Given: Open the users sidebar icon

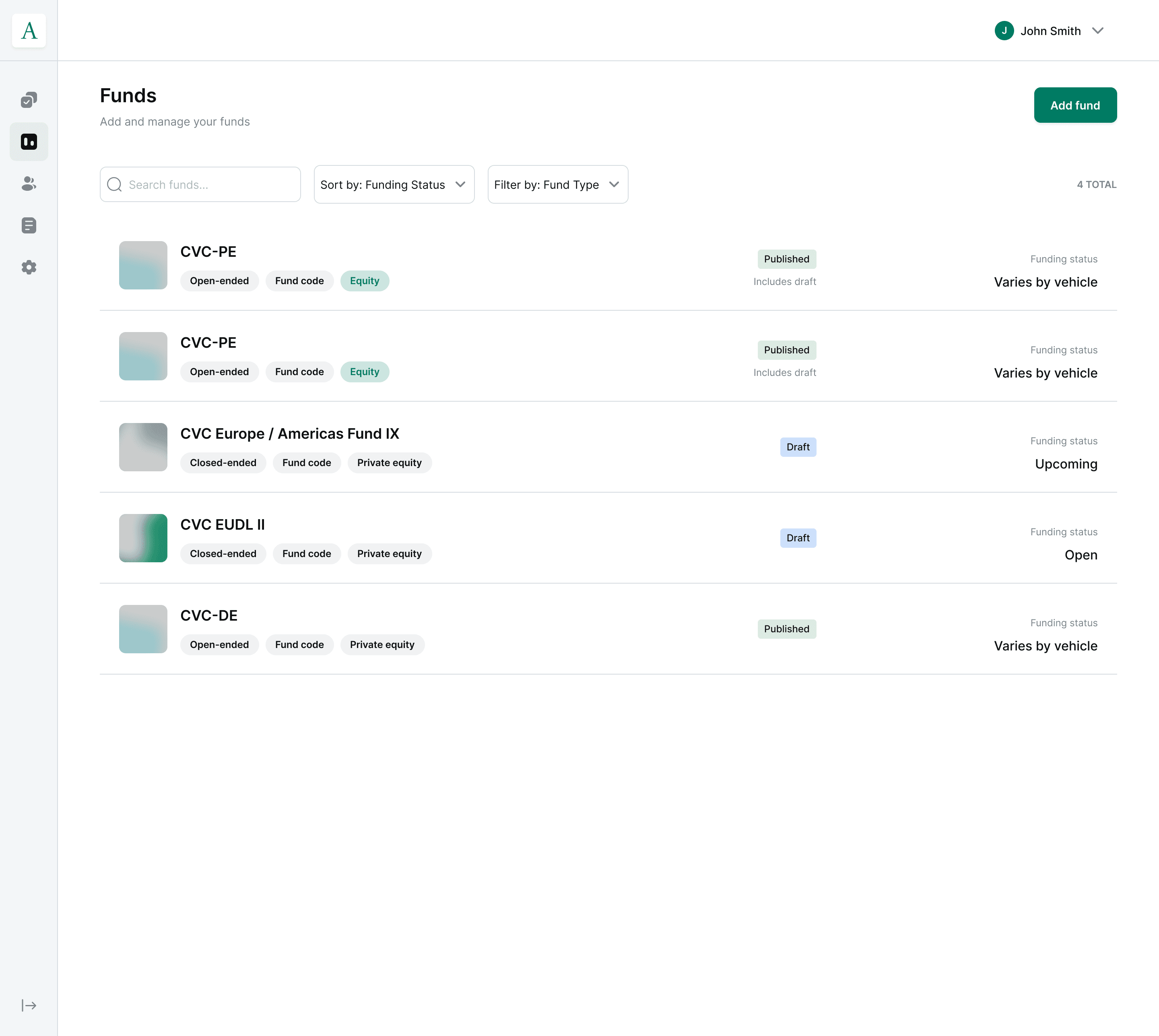Looking at the screenshot, I should pos(29,183).
